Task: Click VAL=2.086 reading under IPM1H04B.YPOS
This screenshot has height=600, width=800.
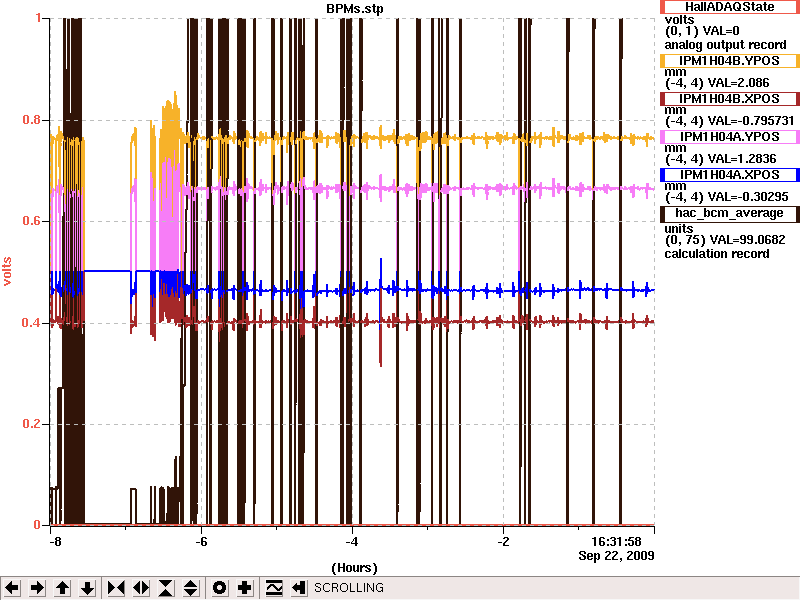Action: pos(738,83)
